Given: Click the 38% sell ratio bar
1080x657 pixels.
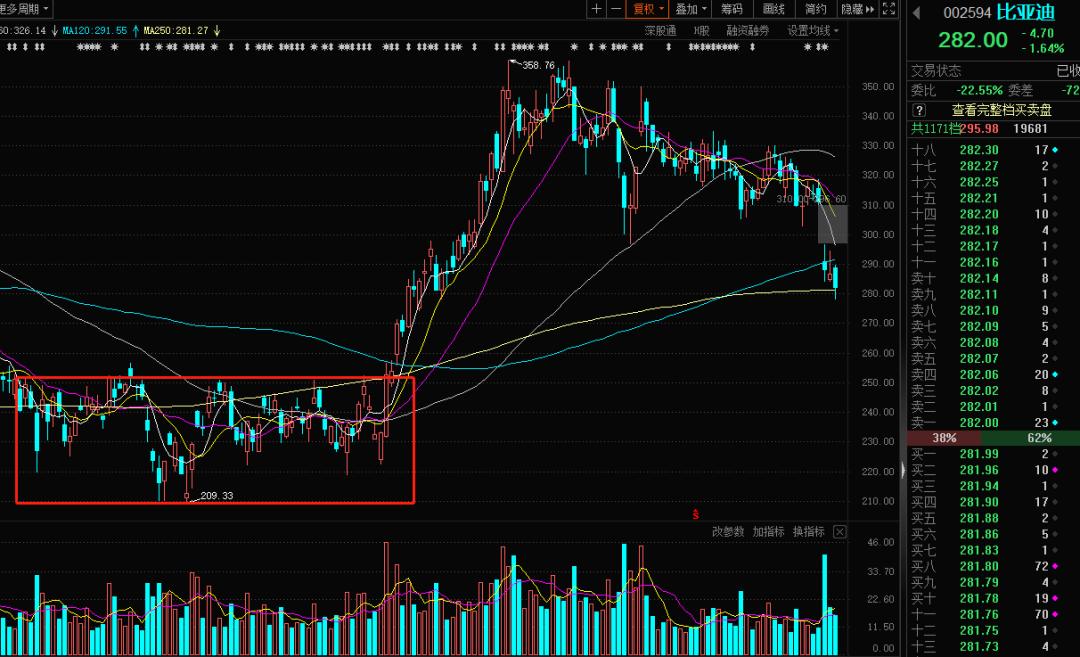Looking at the screenshot, I should pyautogui.click(x=944, y=438).
